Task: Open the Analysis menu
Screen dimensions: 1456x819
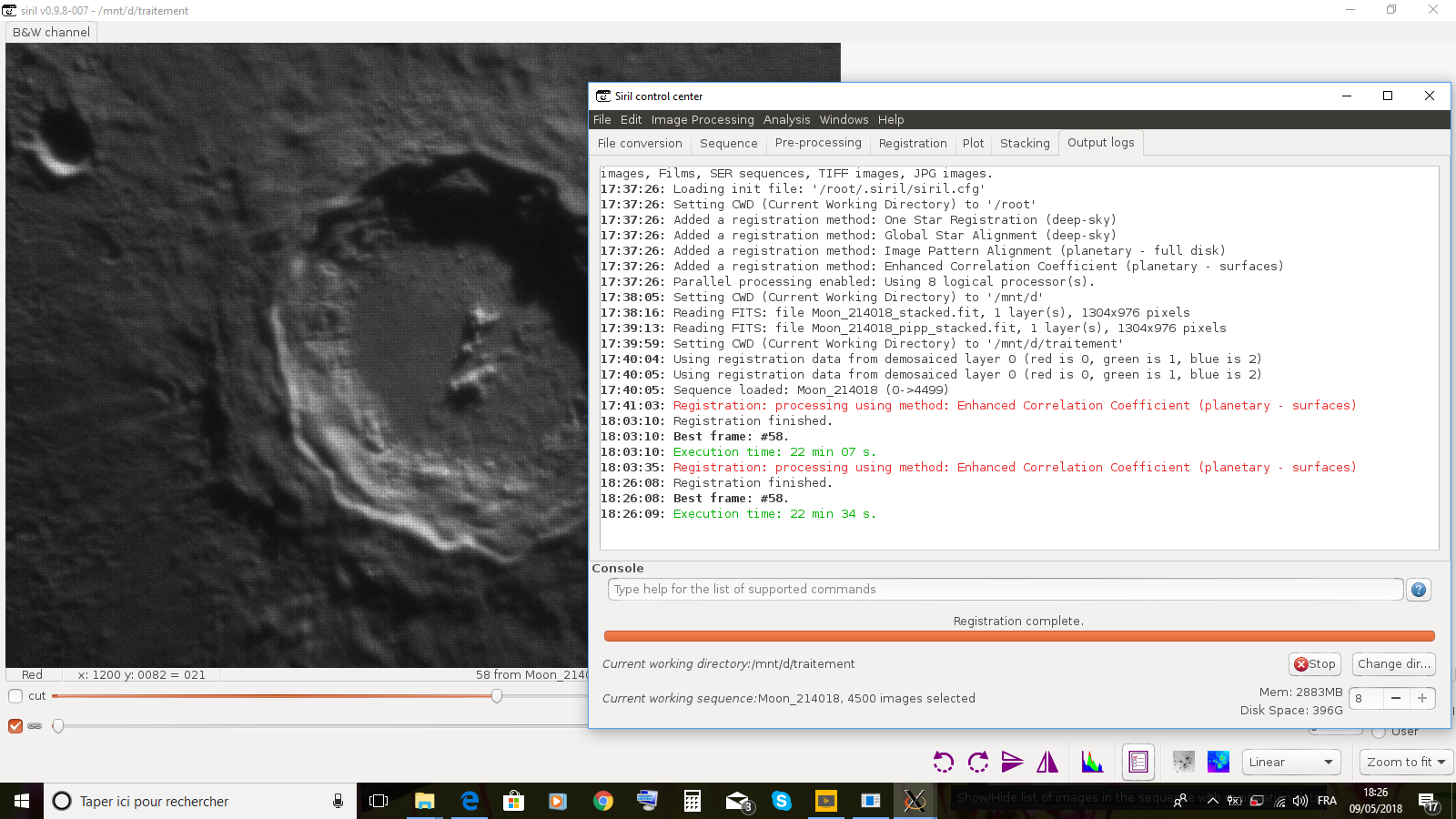Action: pos(786,119)
